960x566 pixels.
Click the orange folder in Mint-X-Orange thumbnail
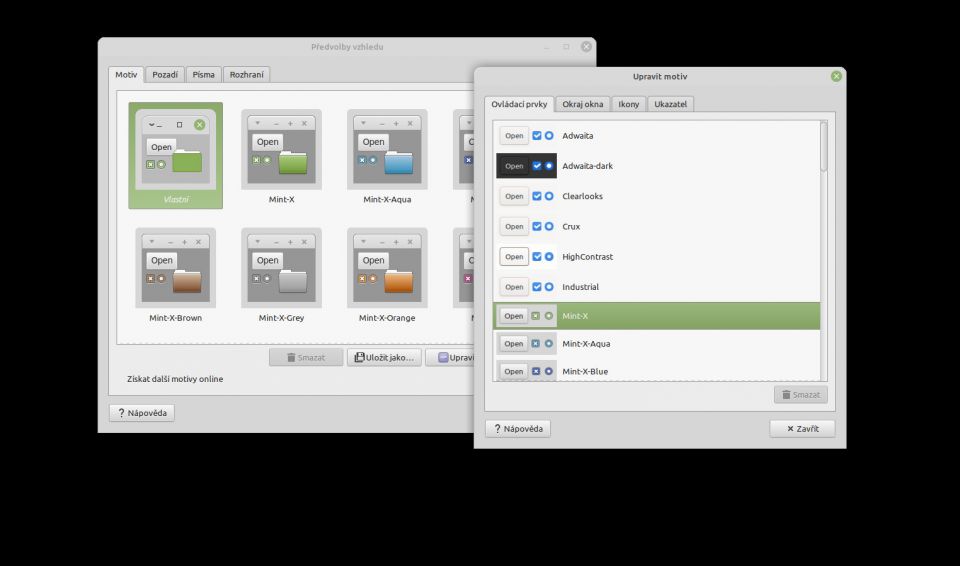pyautogui.click(x=399, y=281)
